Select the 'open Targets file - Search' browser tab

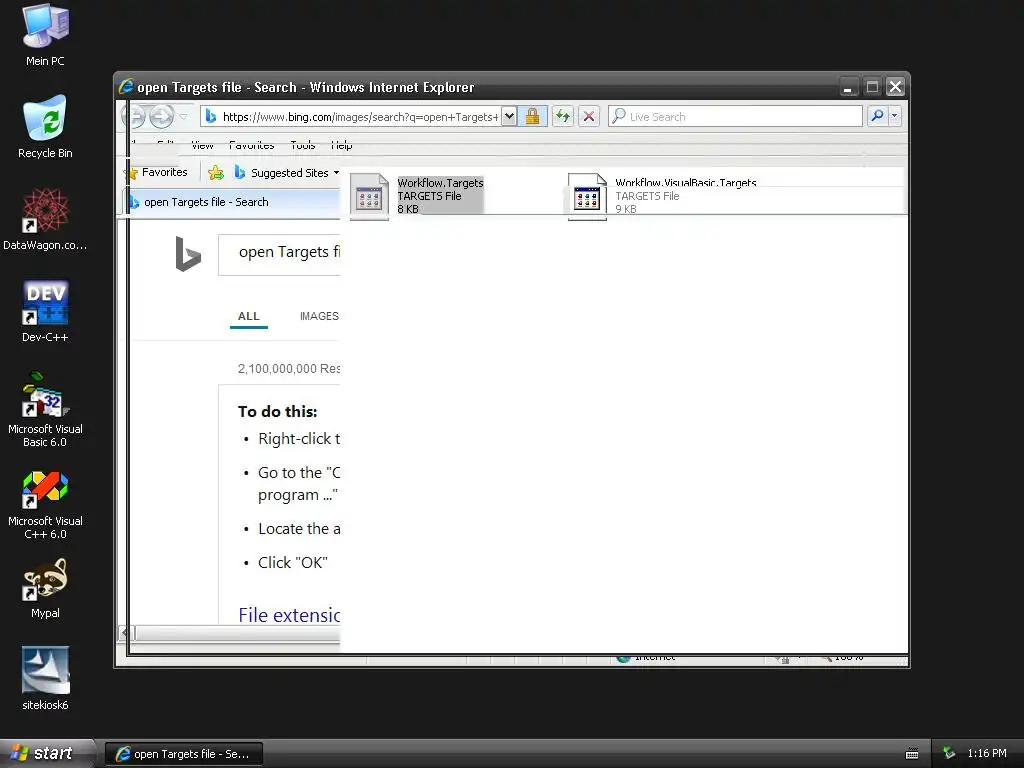[x=232, y=202]
